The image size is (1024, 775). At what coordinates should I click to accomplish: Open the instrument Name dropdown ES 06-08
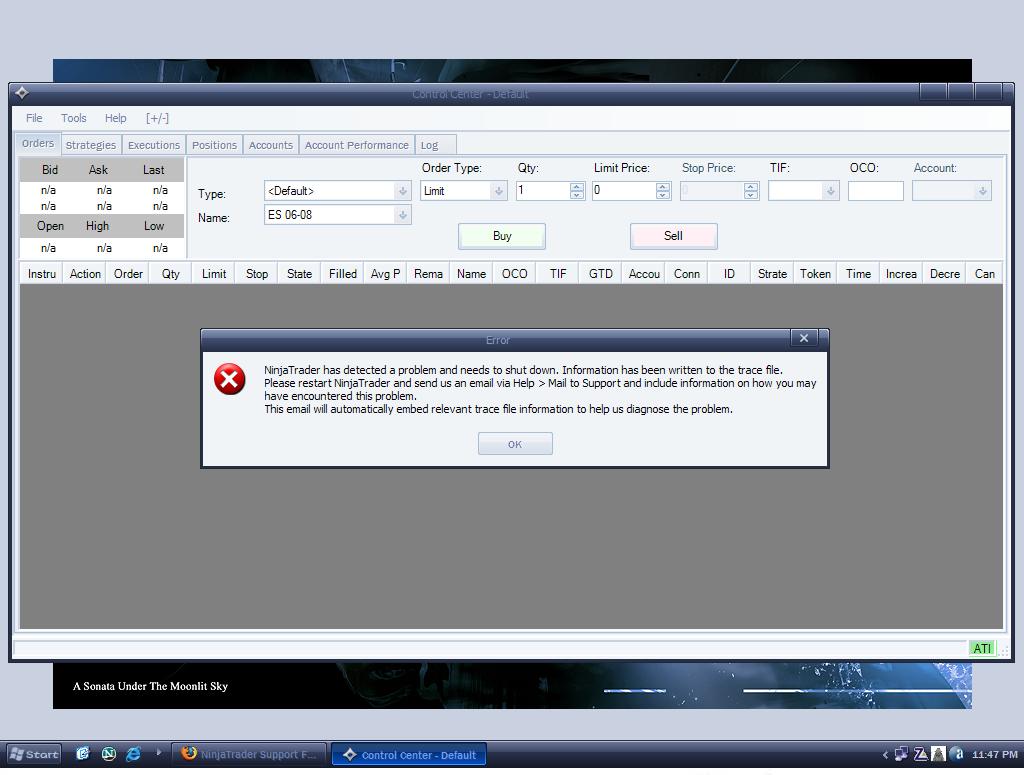point(403,215)
